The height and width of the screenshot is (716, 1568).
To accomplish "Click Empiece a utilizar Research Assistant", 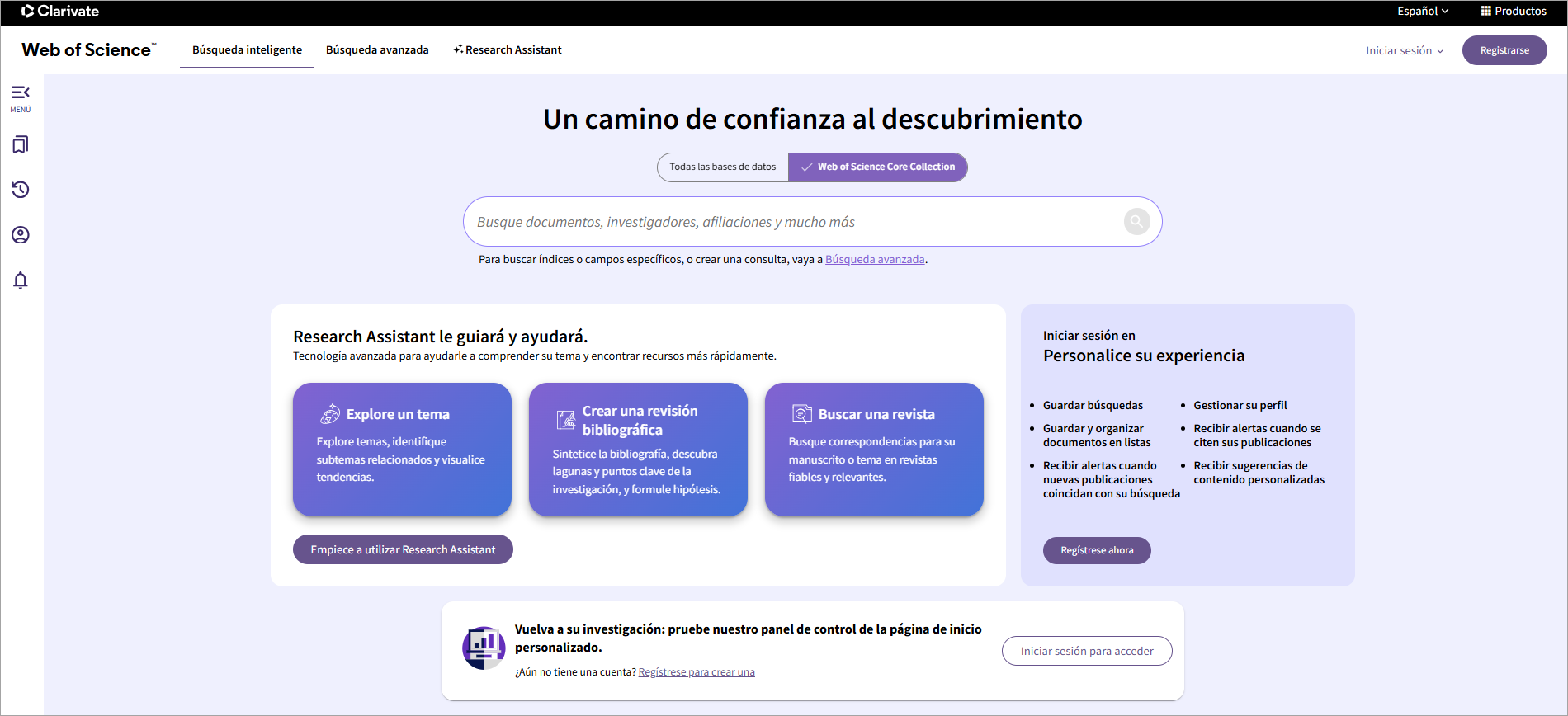I will click(403, 549).
